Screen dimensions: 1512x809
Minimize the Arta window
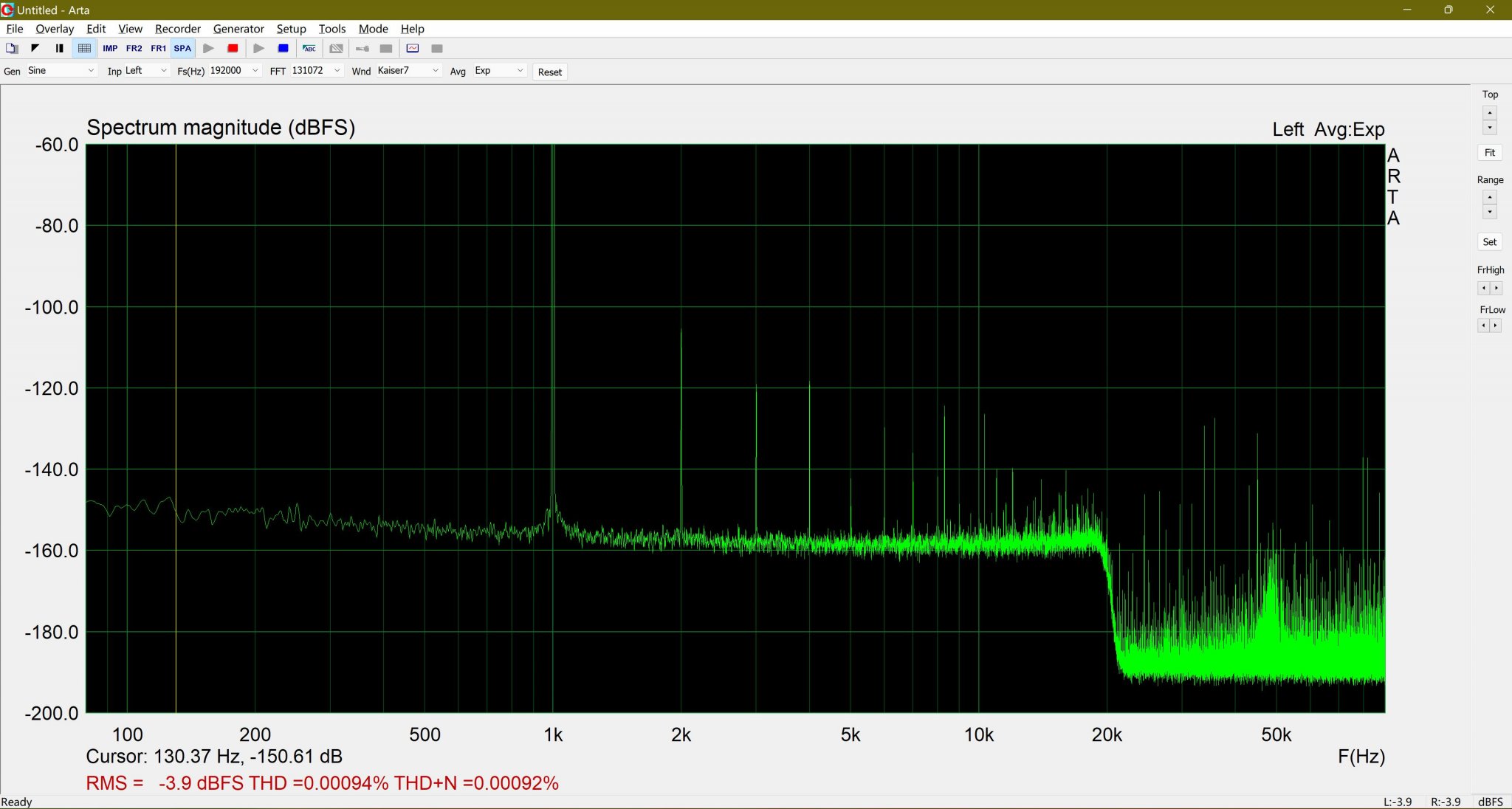1406,10
